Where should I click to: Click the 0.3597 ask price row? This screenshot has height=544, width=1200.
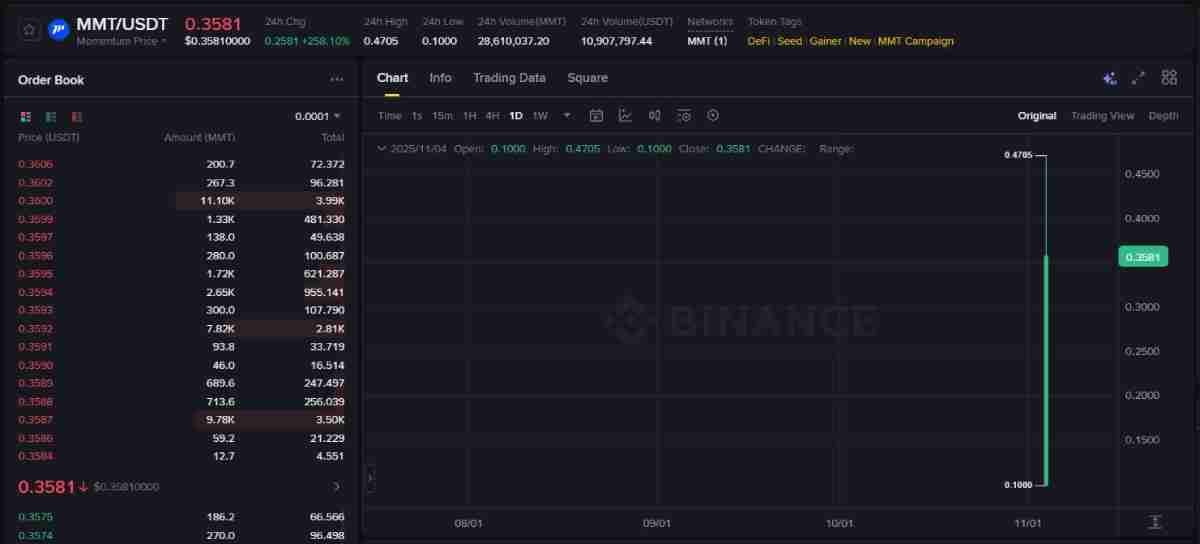[x=181, y=237]
